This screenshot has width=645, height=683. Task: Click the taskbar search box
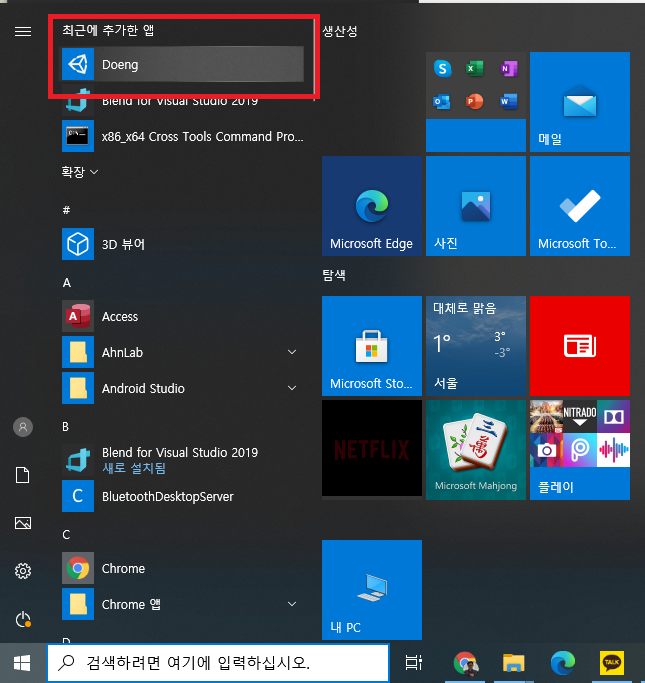218,663
